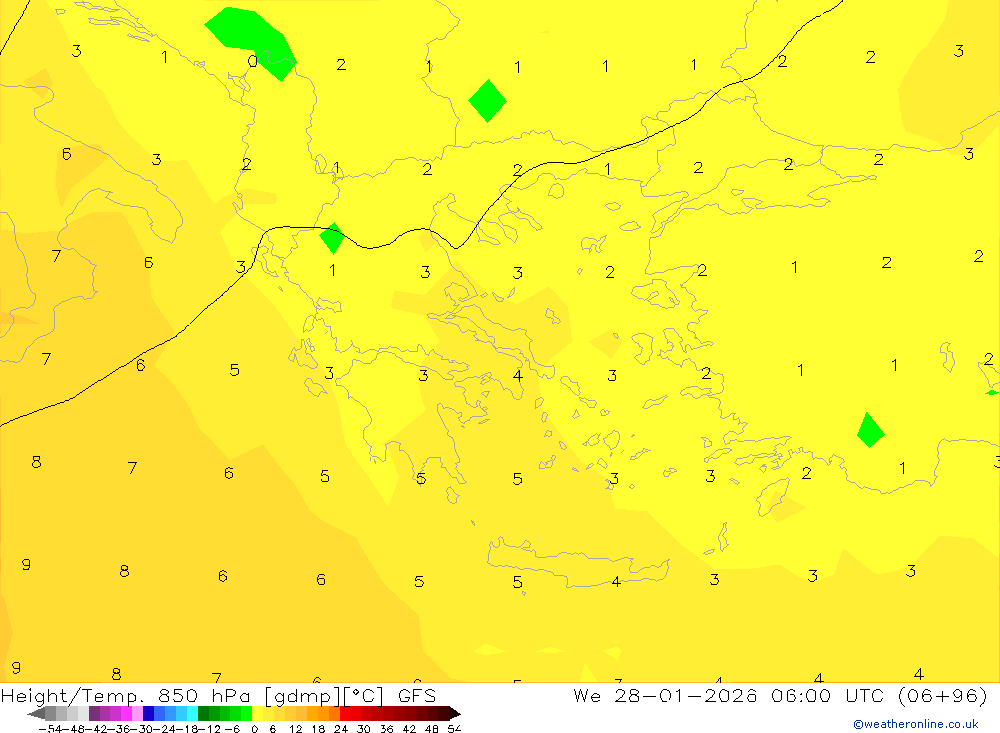
Task: Click the -54 label under the legend
Action: pyautogui.click(x=50, y=729)
